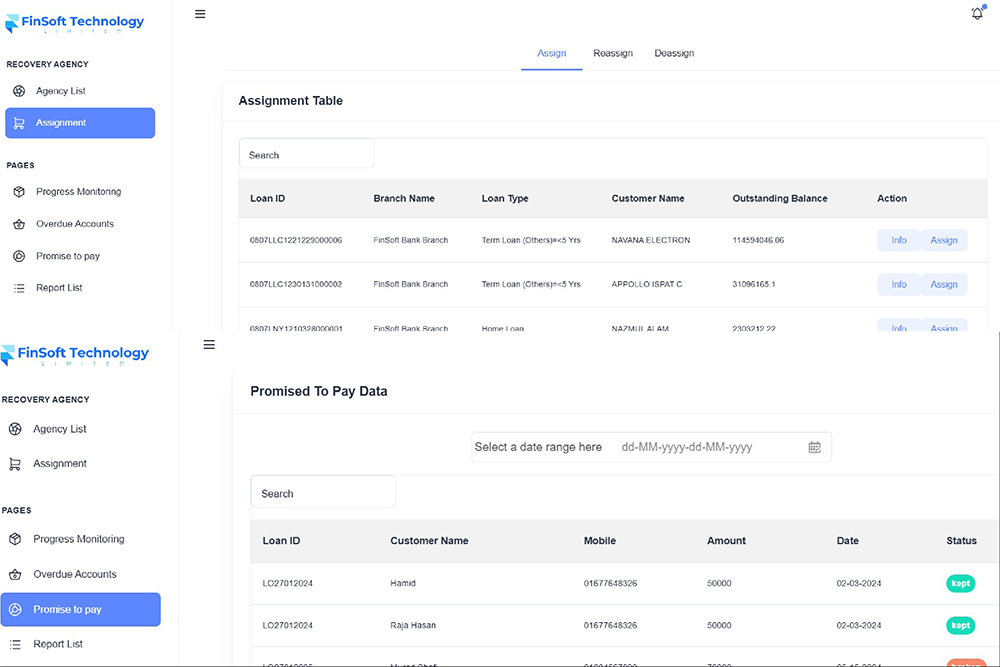
Task: Focus the Search box in the Assignment Table
Action: 307,155
